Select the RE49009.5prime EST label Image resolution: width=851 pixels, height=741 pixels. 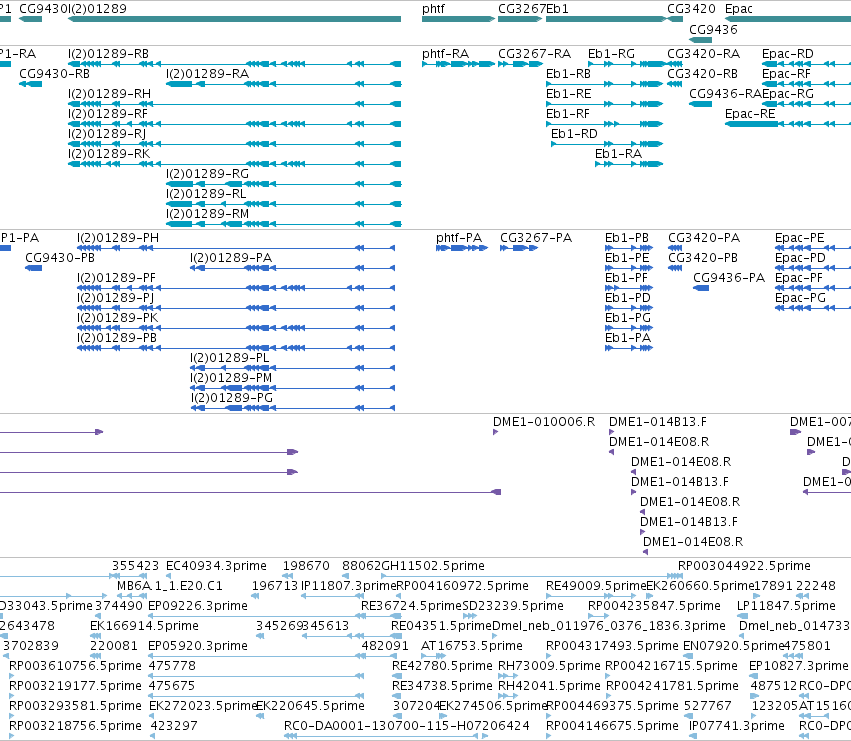(x=596, y=586)
